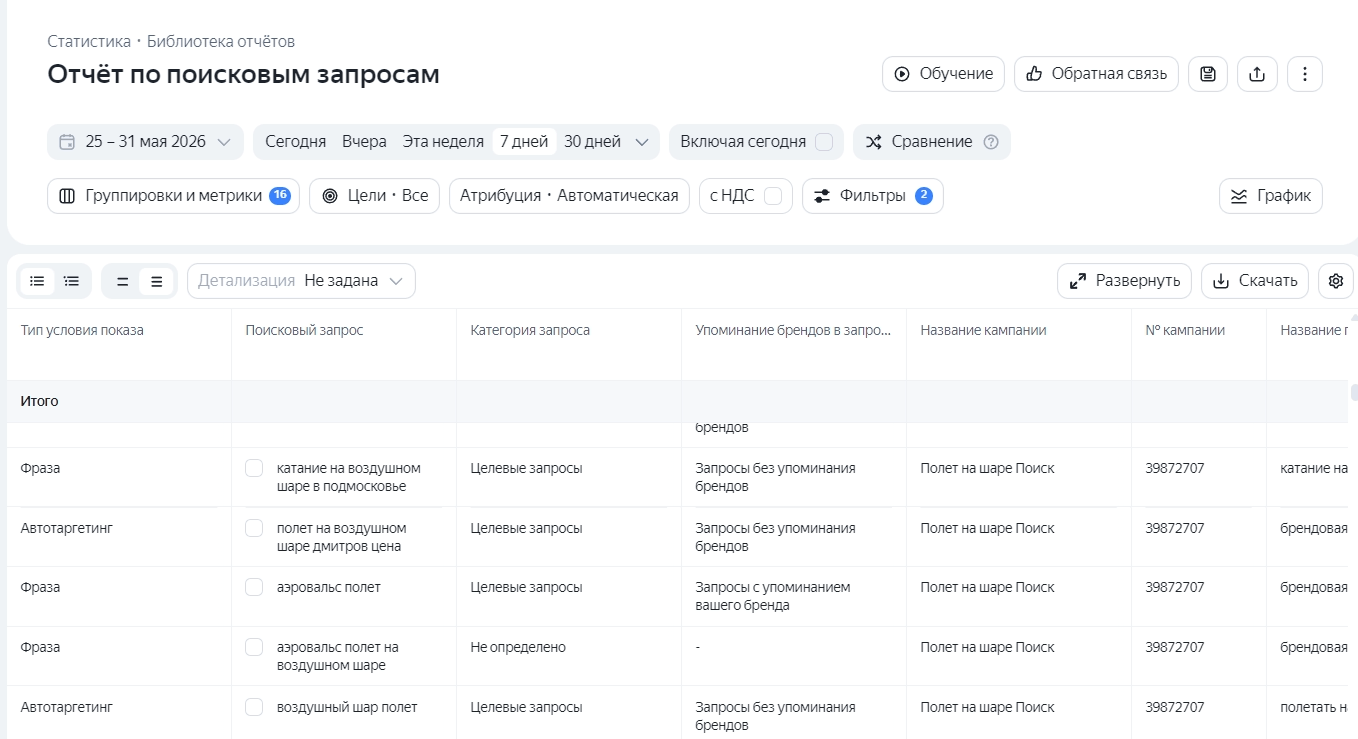This screenshot has width=1358, height=739.
Task: Switch to compact row density icon
Action: pos(122,281)
